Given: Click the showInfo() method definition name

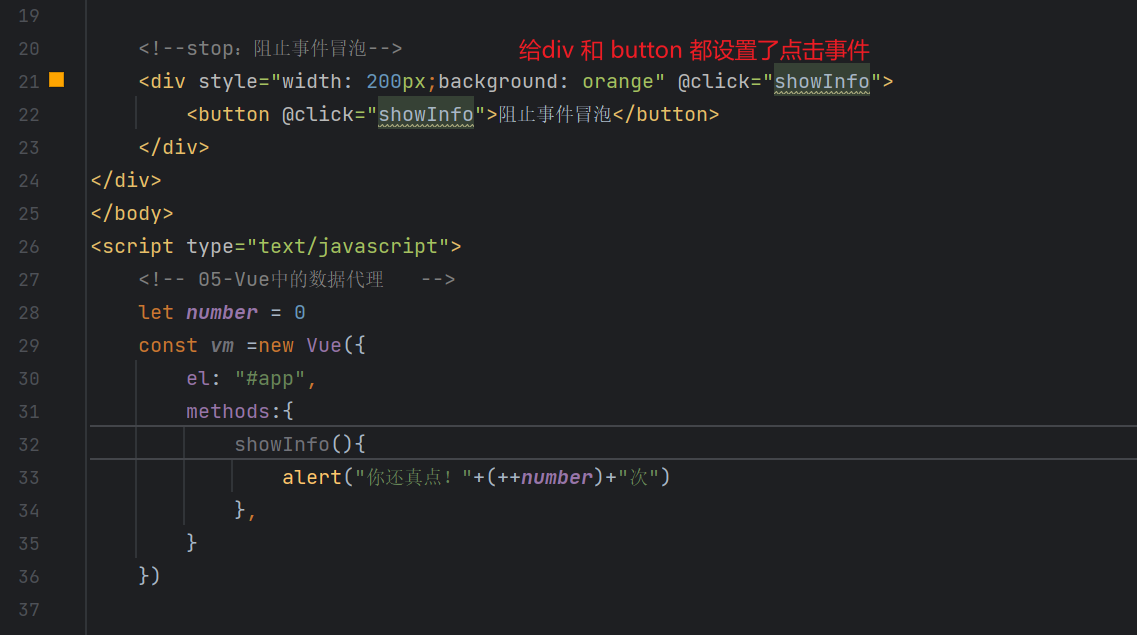Looking at the screenshot, I should pos(282,444).
